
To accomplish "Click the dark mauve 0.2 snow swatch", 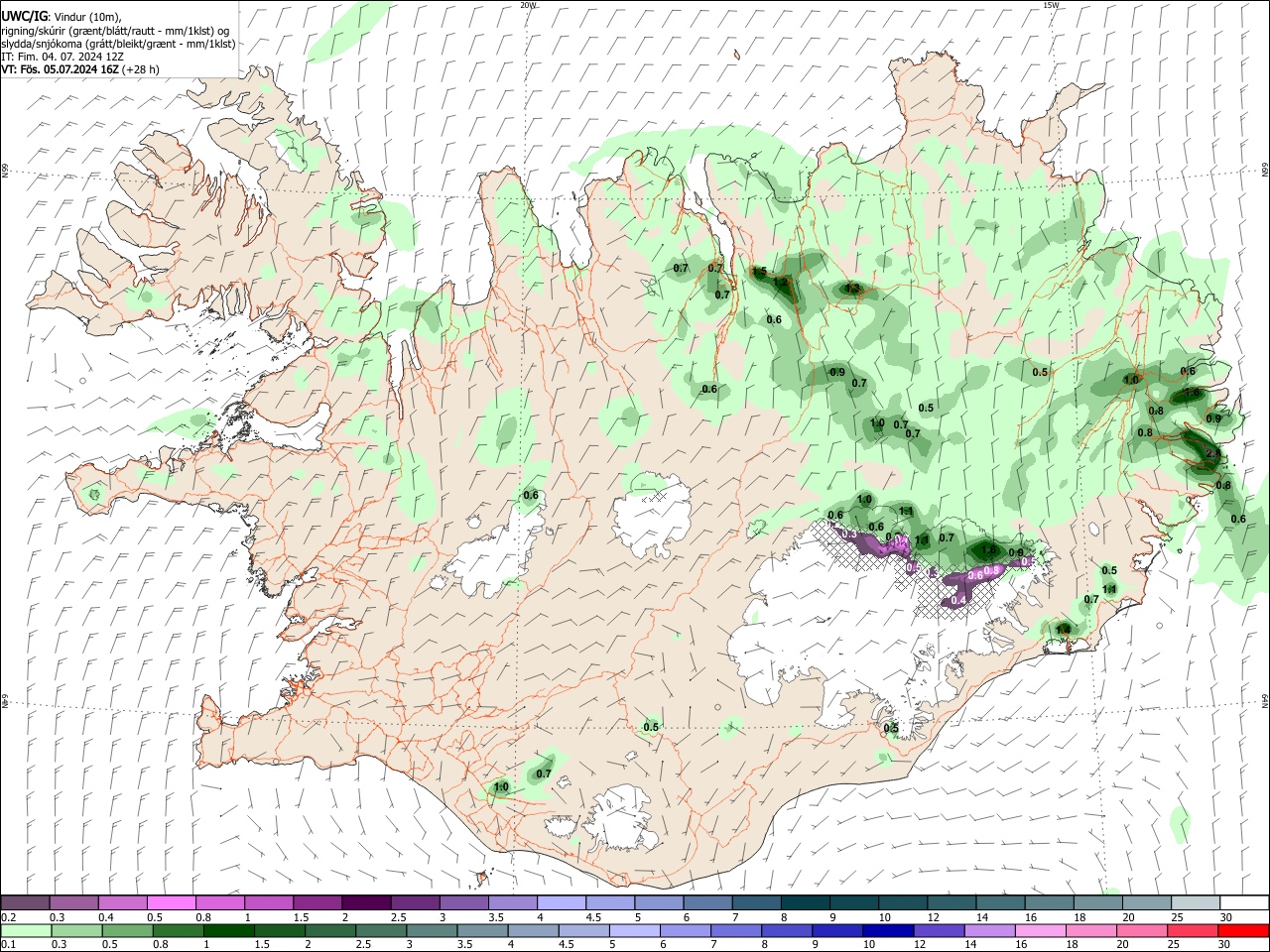I will pyautogui.click(x=25, y=902).
